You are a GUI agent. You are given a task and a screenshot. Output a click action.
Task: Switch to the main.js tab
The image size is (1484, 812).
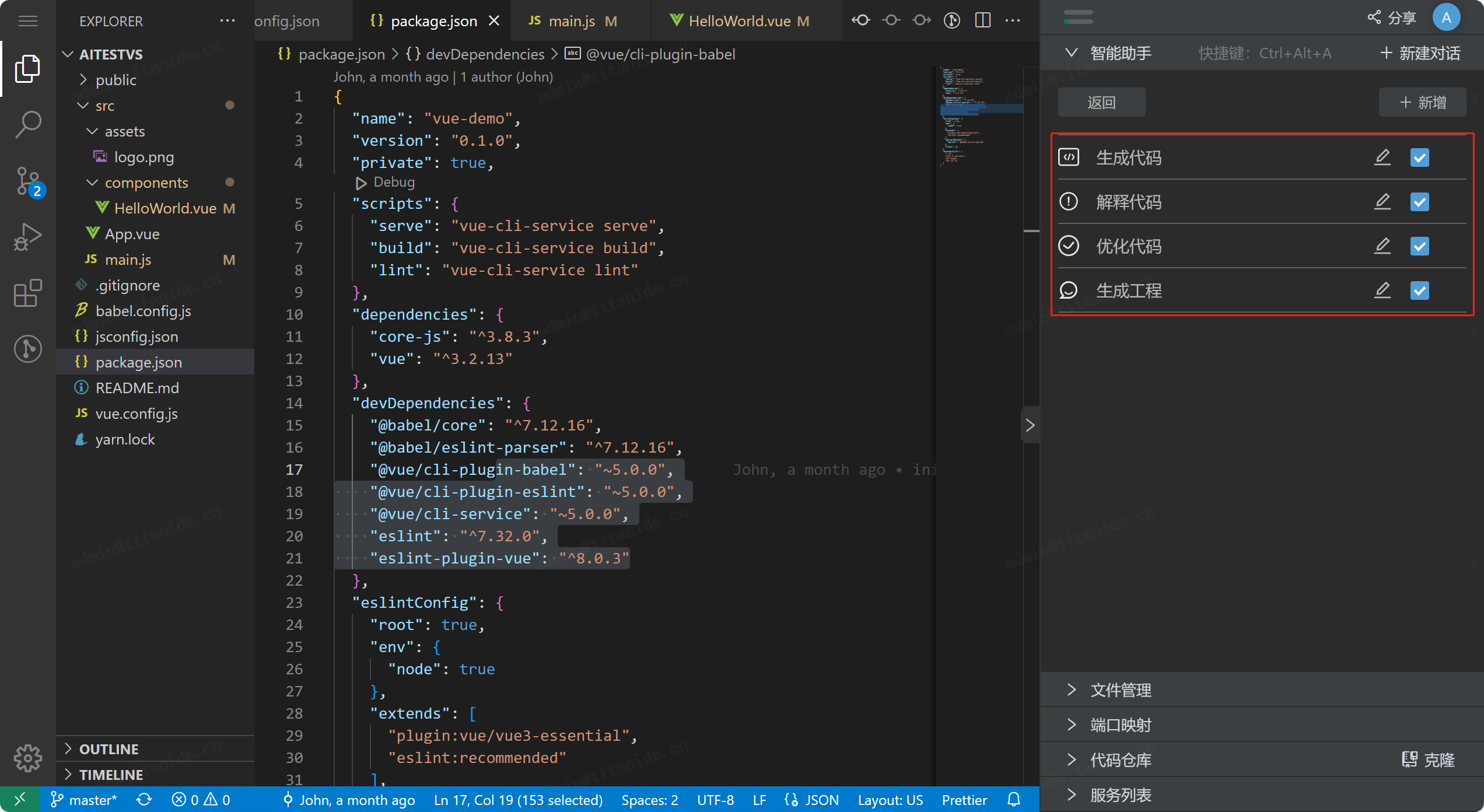pyautogui.click(x=572, y=21)
